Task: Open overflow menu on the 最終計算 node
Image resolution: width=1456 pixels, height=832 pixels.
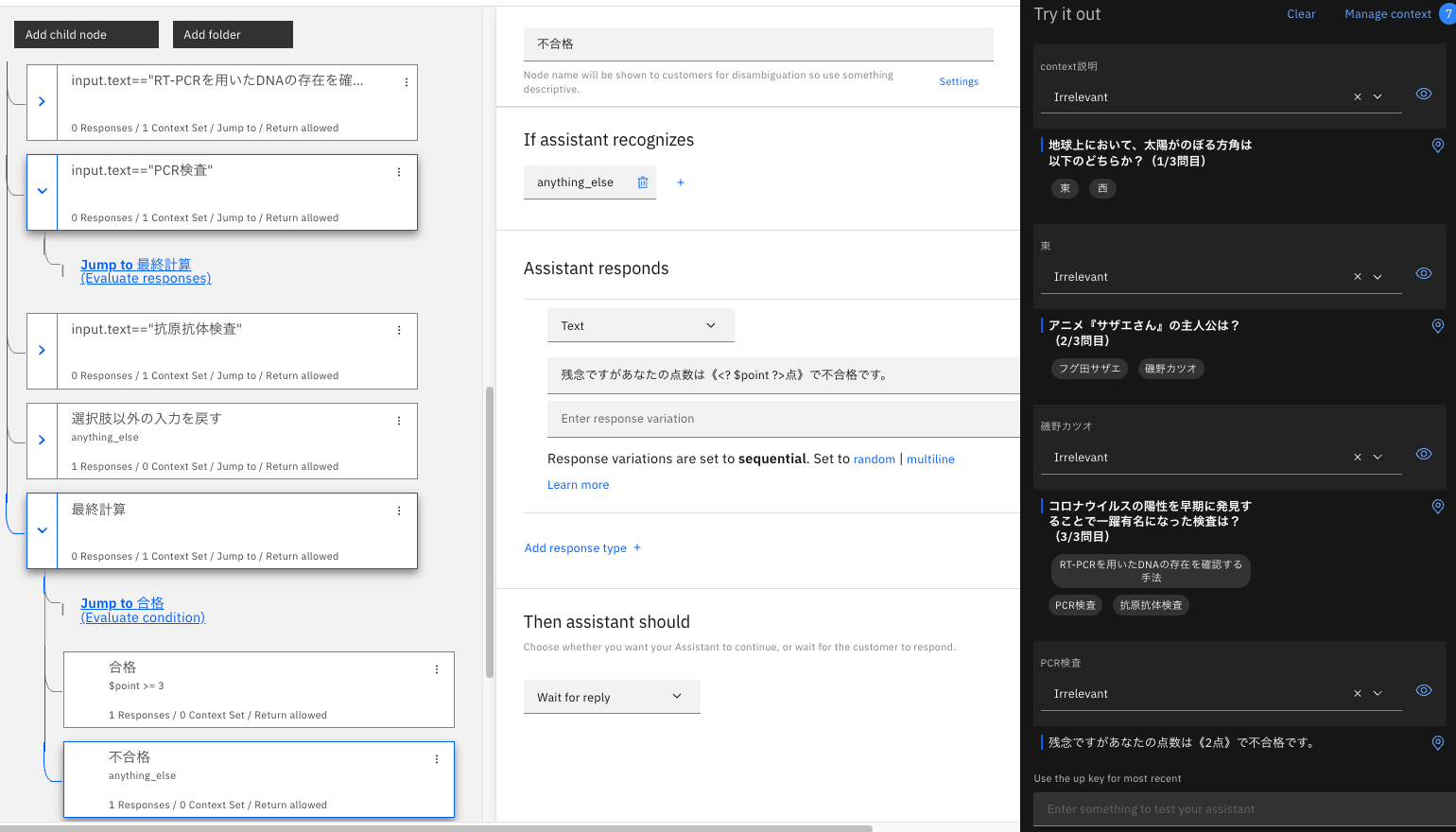Action: click(398, 511)
